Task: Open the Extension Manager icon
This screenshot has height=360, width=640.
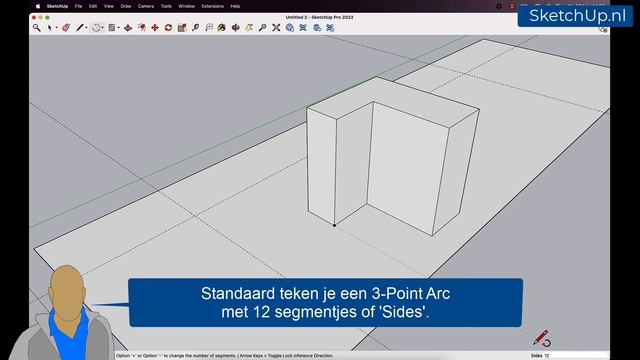Action: (x=330, y=28)
